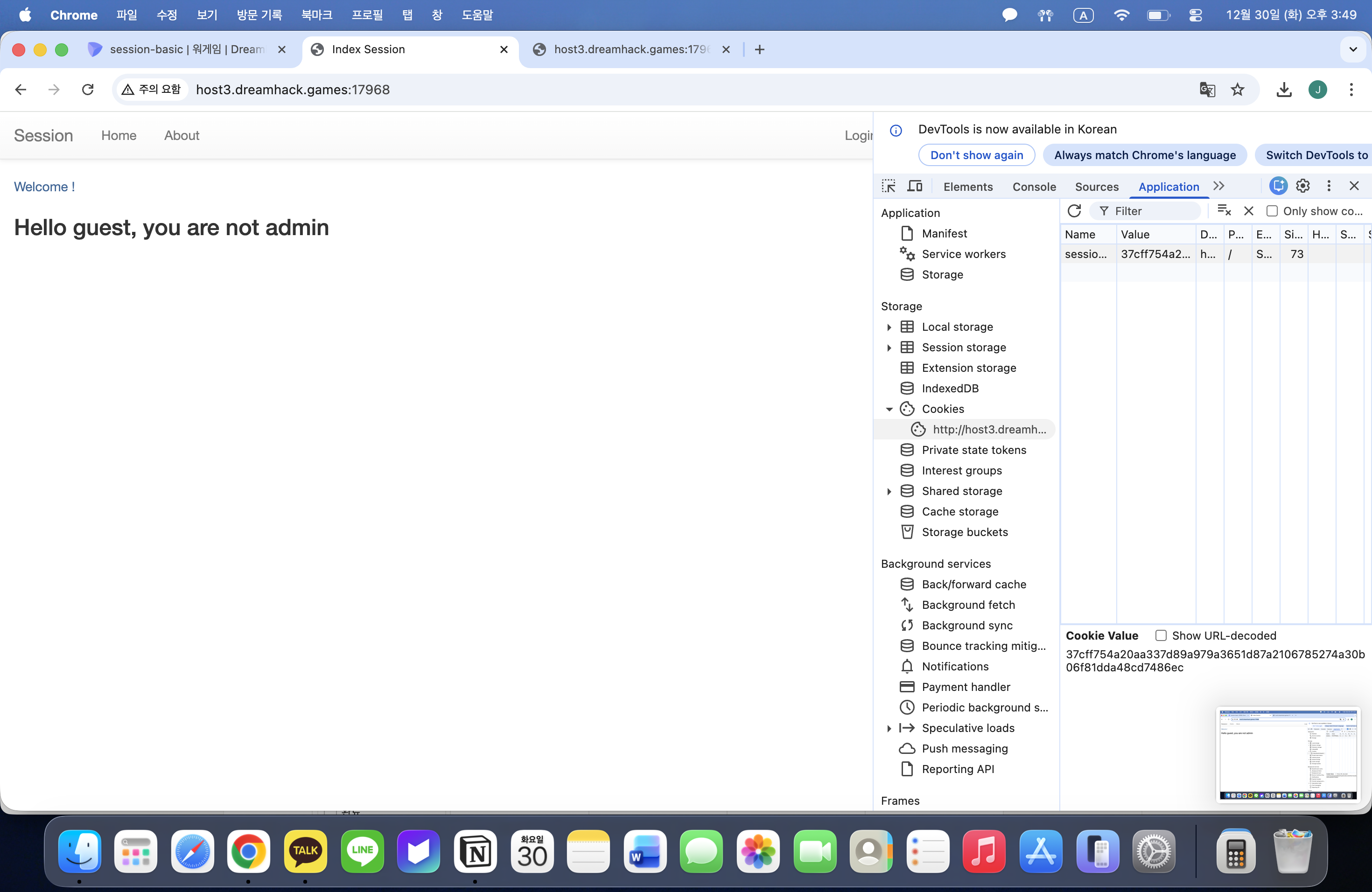Click the refresh cookies icon

coord(1074,211)
